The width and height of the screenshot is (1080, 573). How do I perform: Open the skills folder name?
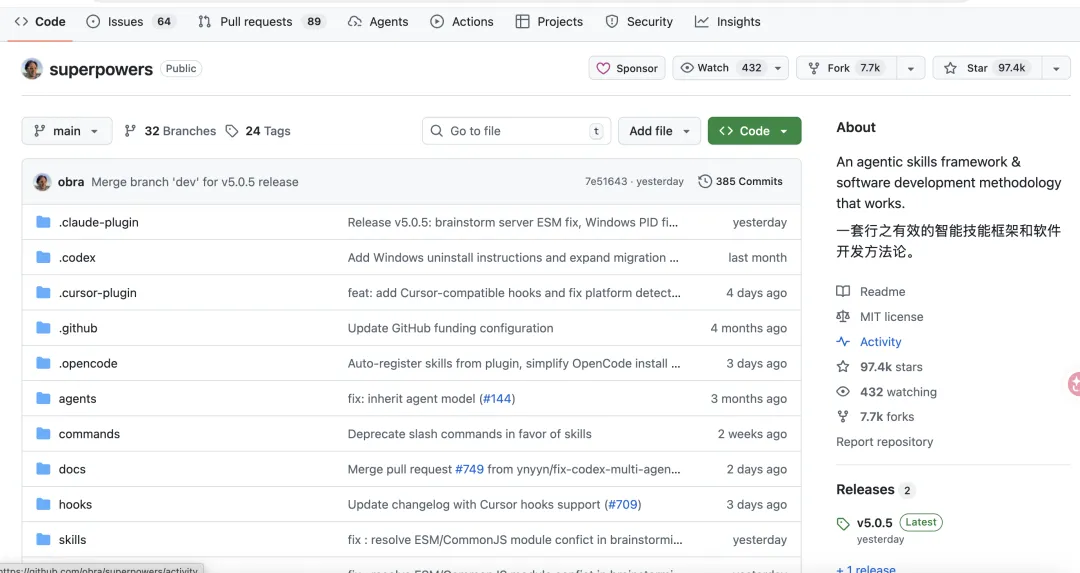(x=72, y=539)
